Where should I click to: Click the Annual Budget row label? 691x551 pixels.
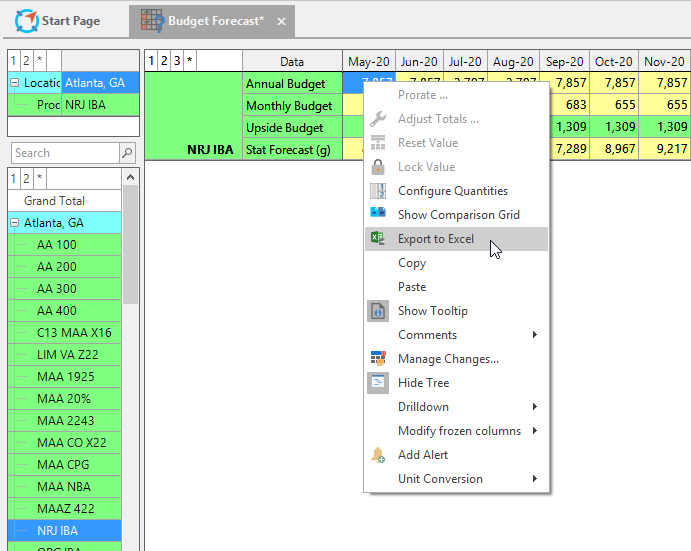click(x=292, y=83)
